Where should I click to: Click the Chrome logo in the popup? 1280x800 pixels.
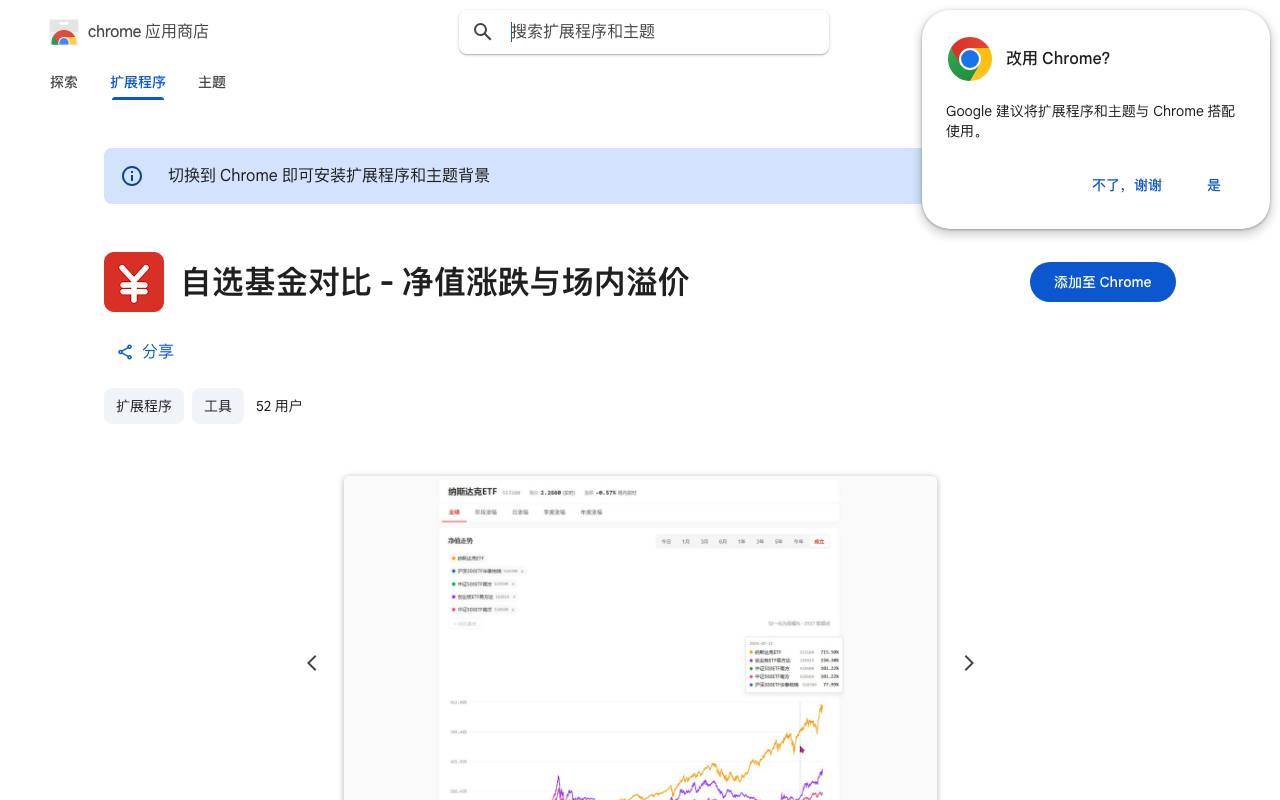point(970,59)
